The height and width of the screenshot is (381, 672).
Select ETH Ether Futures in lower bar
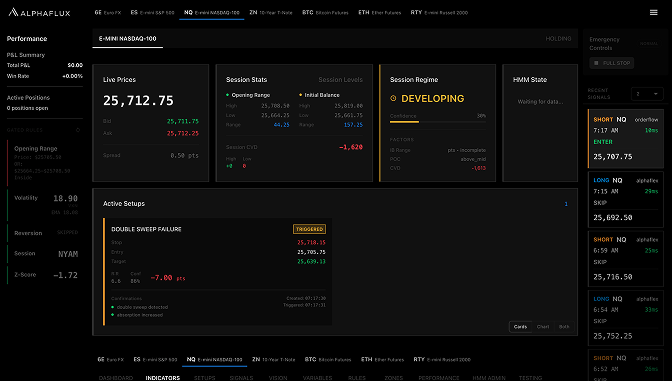(382, 360)
